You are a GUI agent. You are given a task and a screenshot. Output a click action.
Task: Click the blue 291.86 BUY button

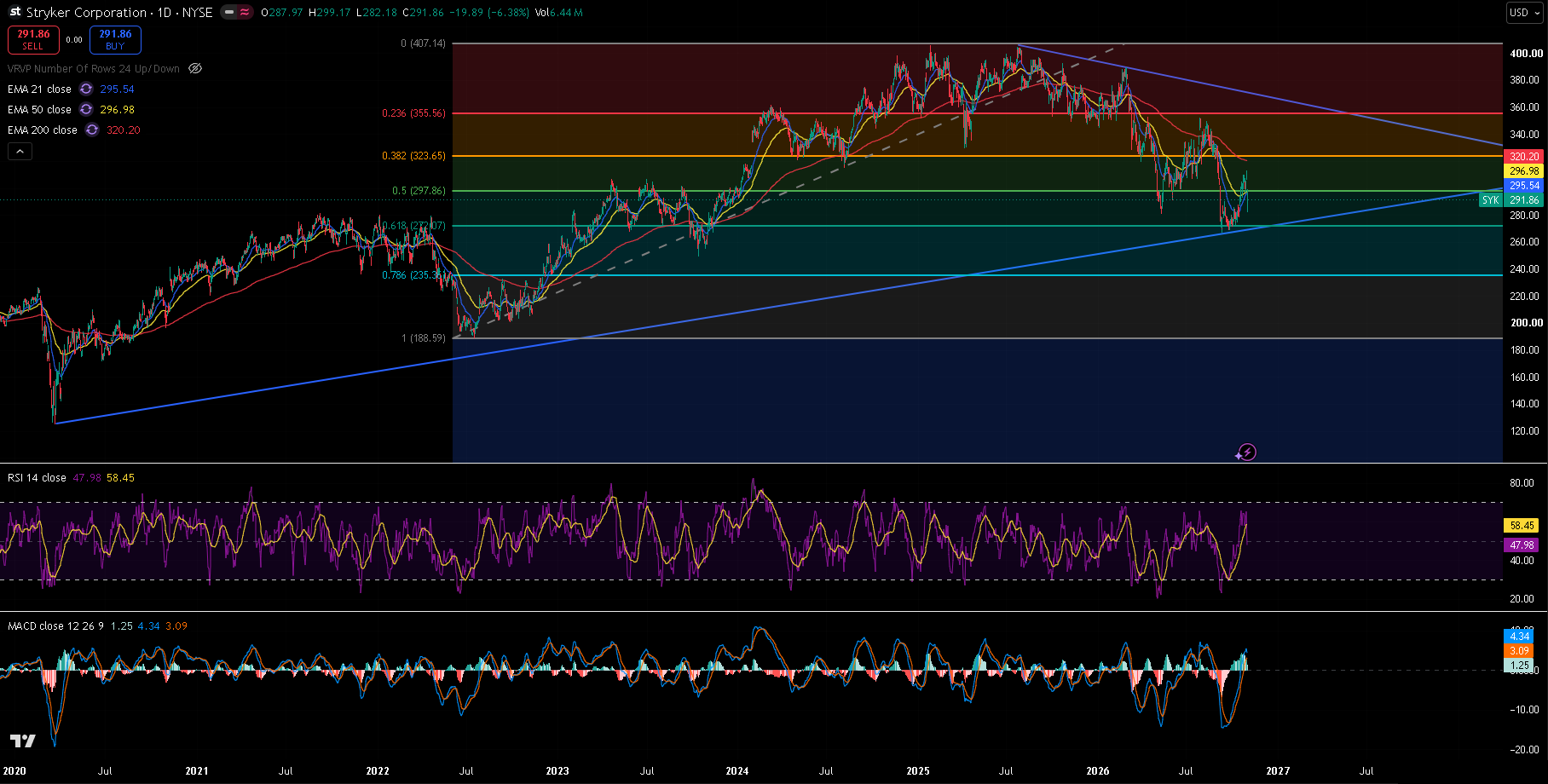click(115, 39)
